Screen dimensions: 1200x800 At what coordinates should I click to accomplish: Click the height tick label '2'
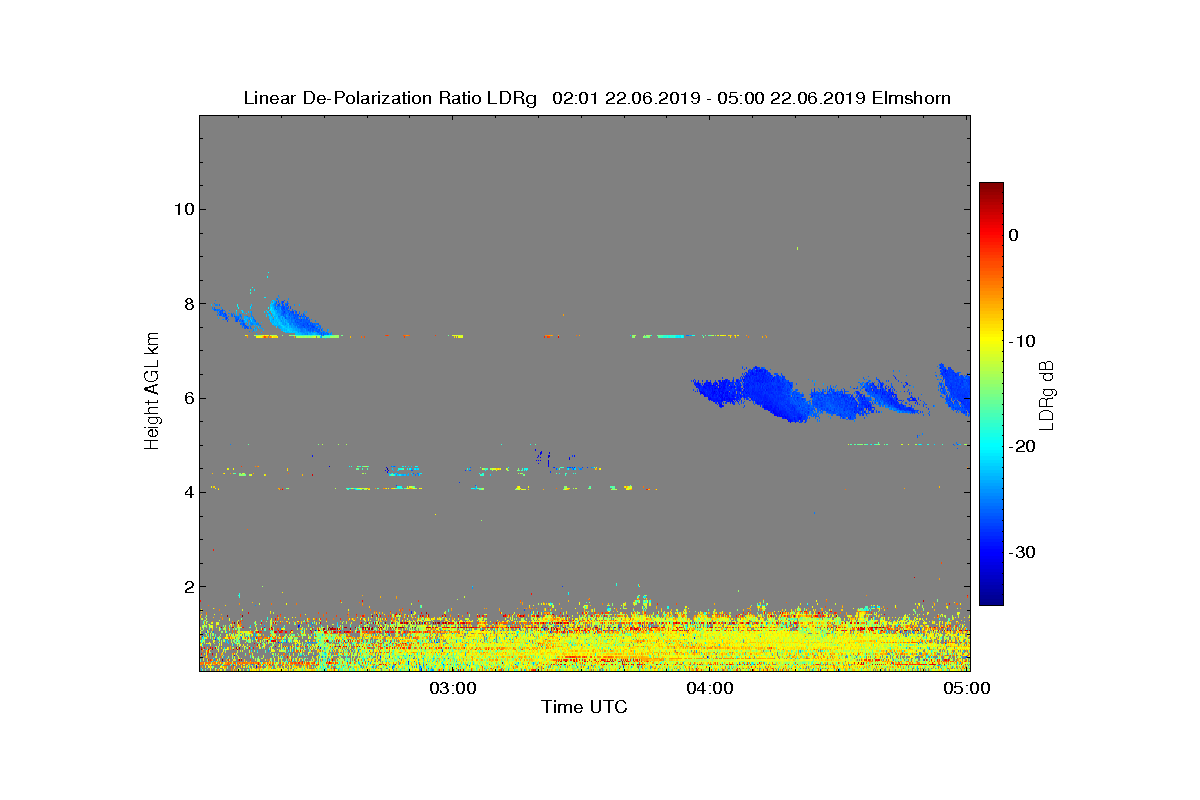point(188,587)
